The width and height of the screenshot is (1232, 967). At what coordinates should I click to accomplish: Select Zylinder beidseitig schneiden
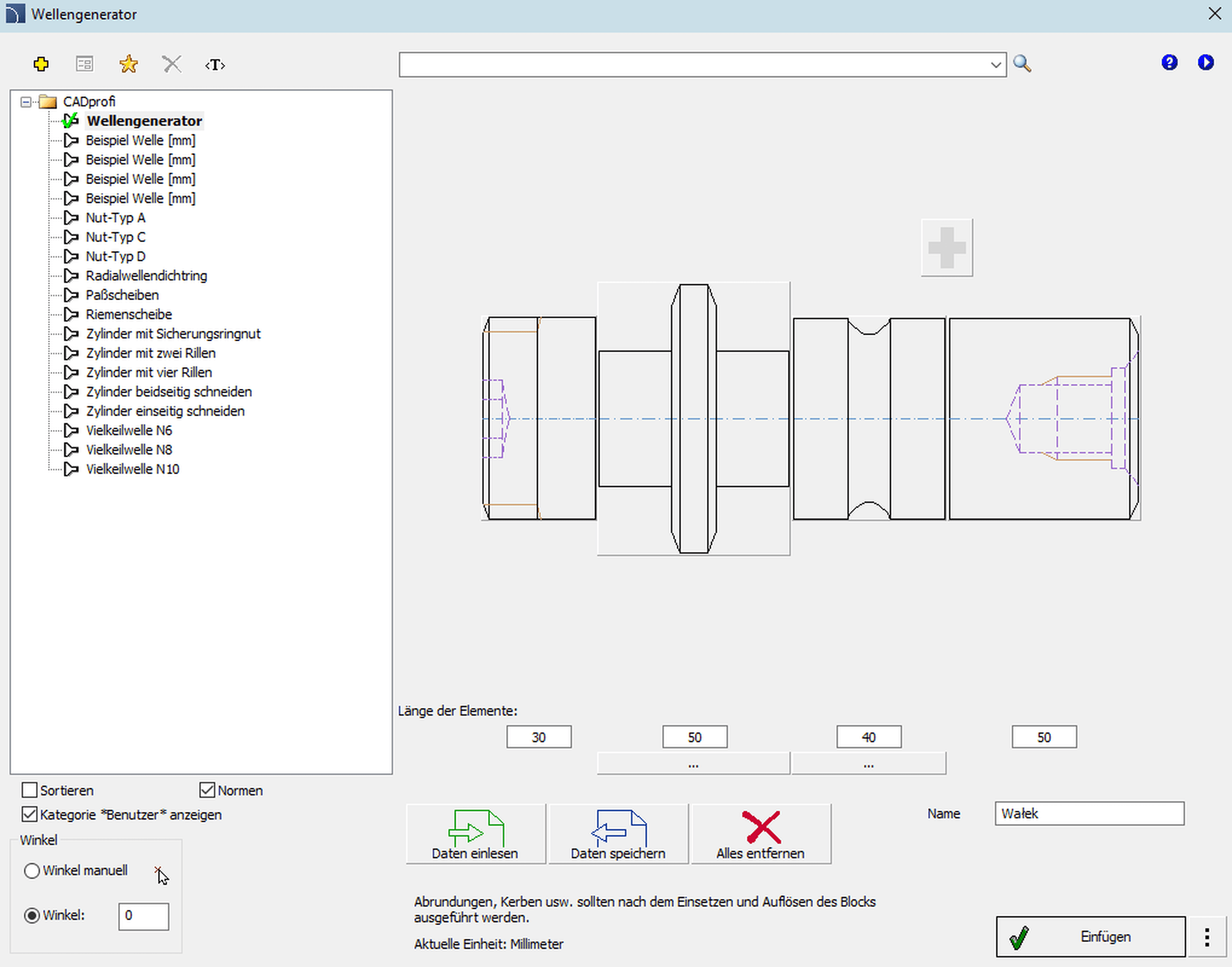(x=169, y=392)
